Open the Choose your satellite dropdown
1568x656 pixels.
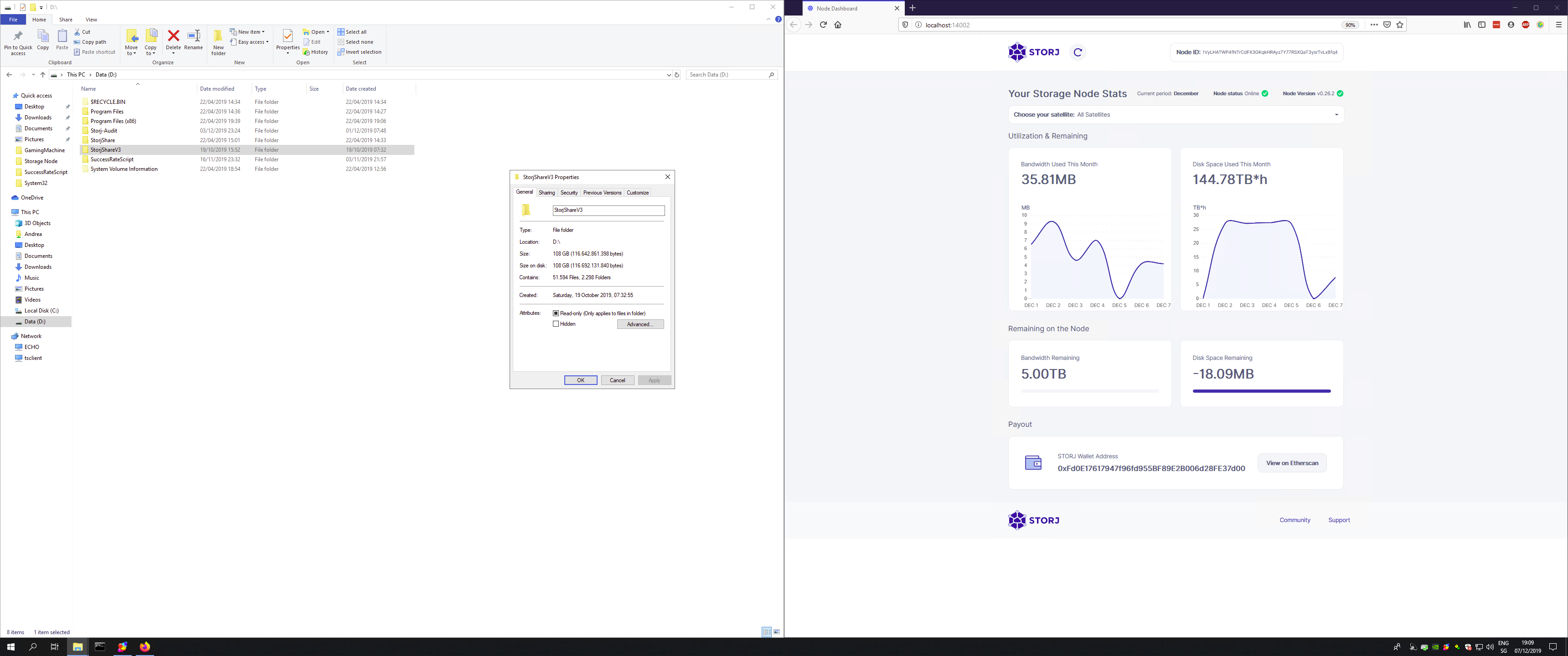(1176, 114)
